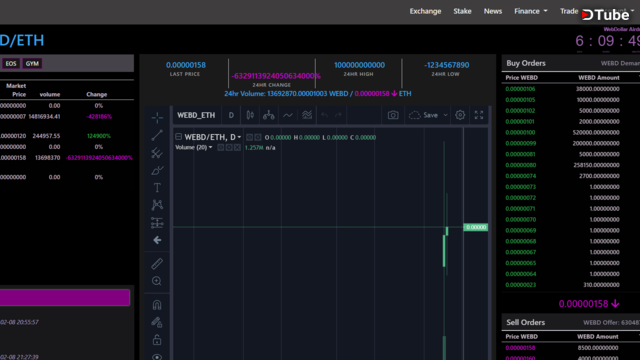
Task: Select sell order at price 0.00000158
Action: [571, 348]
